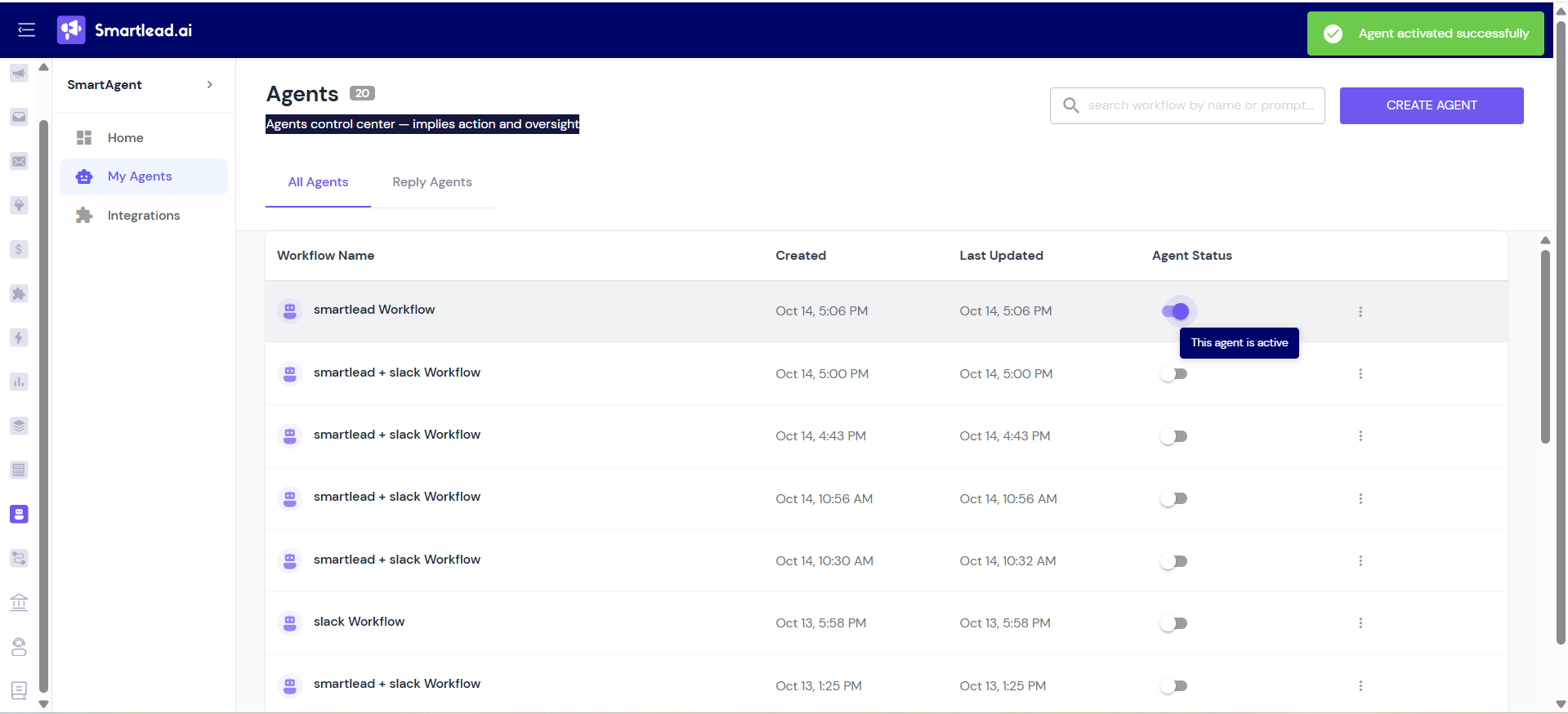Screen dimensions: 1568x714
Task: Open more options for slack Workflow row
Action: click(1360, 623)
